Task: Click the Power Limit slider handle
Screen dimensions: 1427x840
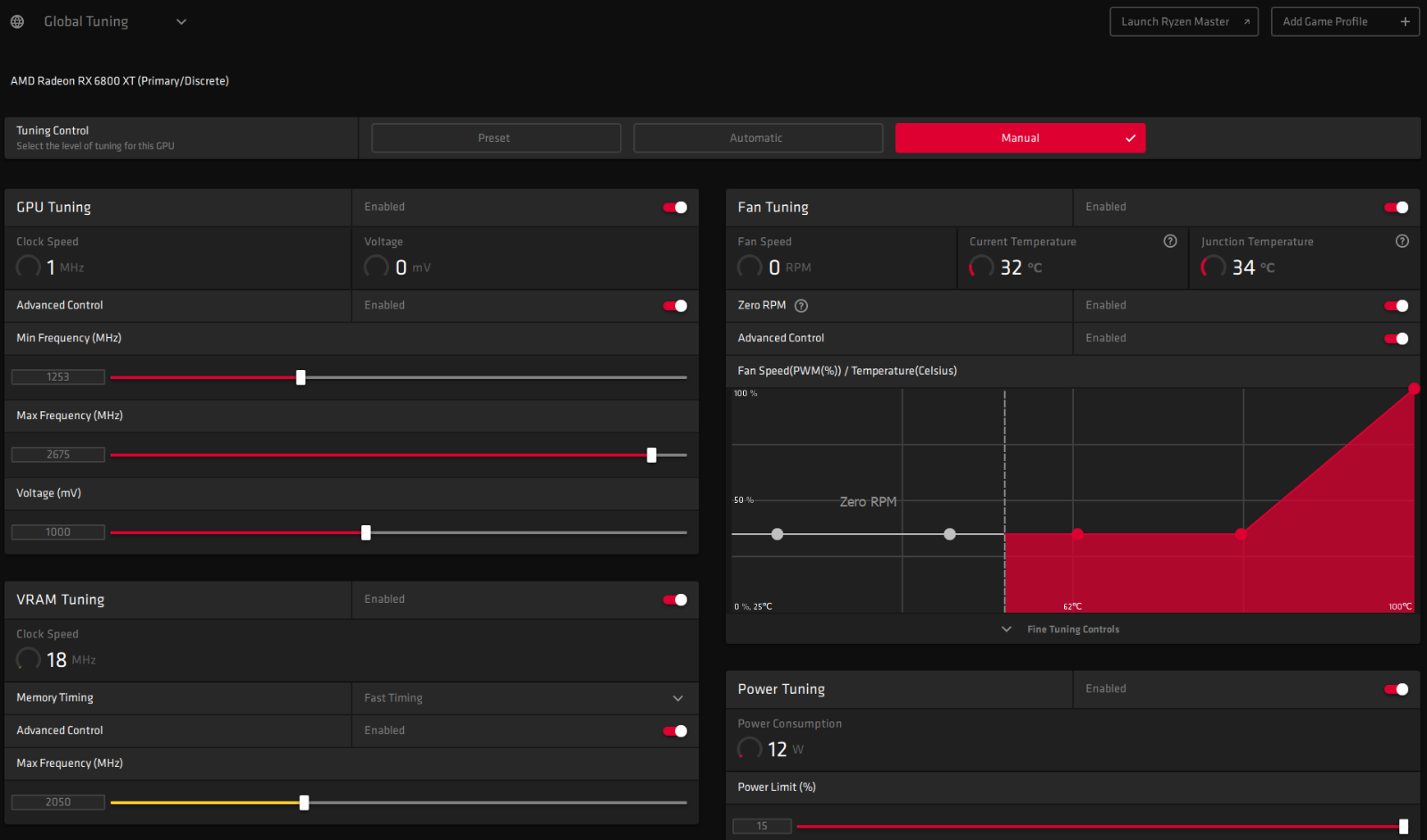Action: [x=1404, y=827]
